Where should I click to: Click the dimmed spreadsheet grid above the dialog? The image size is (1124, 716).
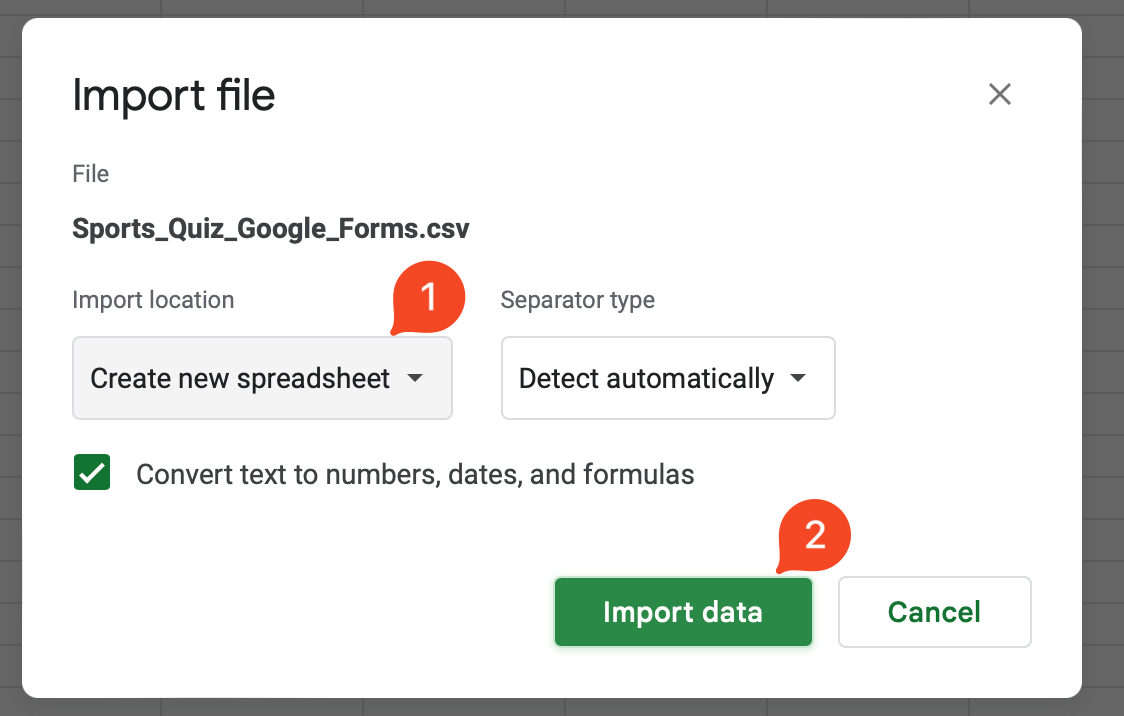(560, 8)
